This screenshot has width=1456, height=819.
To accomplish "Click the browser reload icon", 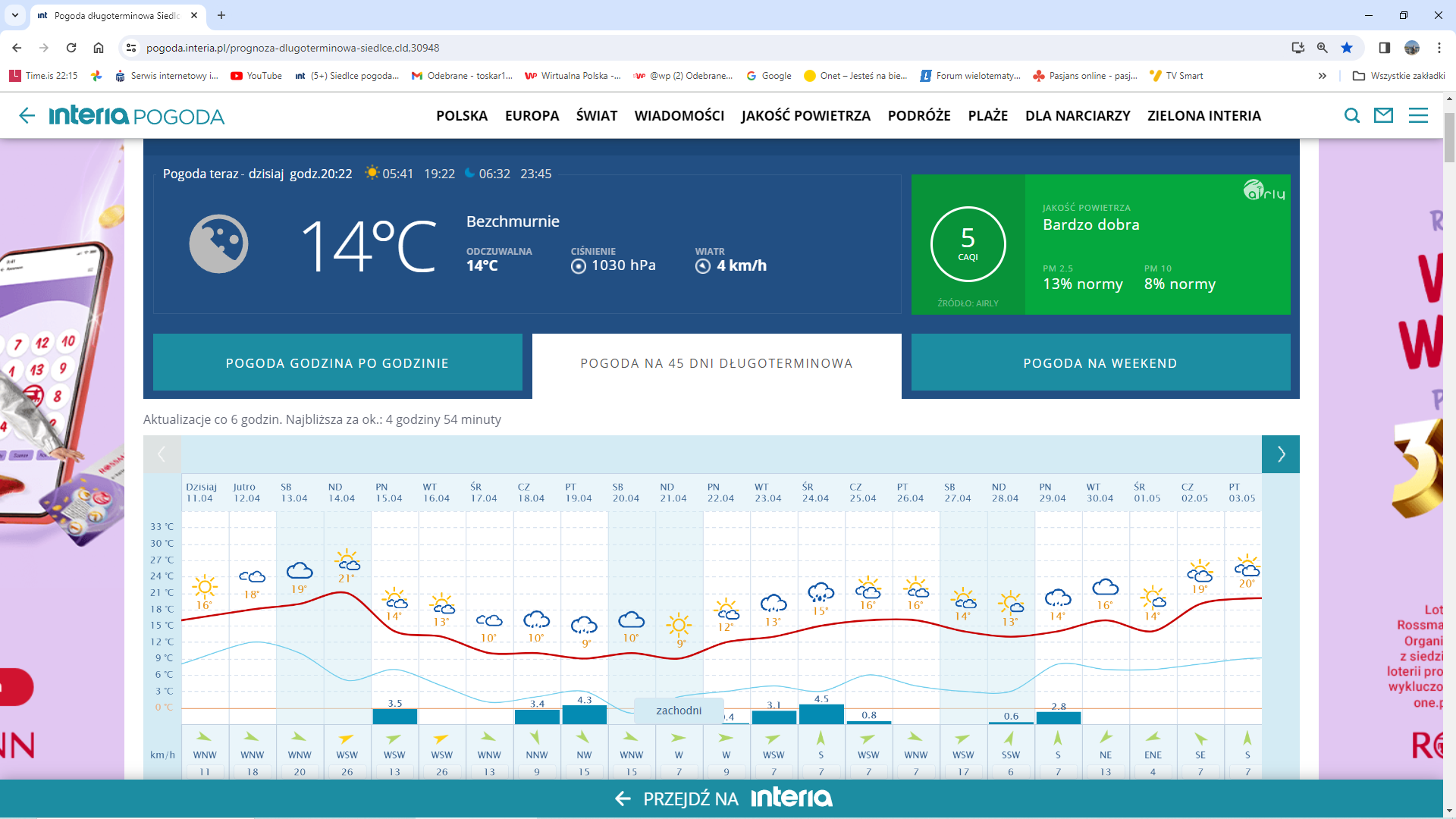I will (71, 48).
